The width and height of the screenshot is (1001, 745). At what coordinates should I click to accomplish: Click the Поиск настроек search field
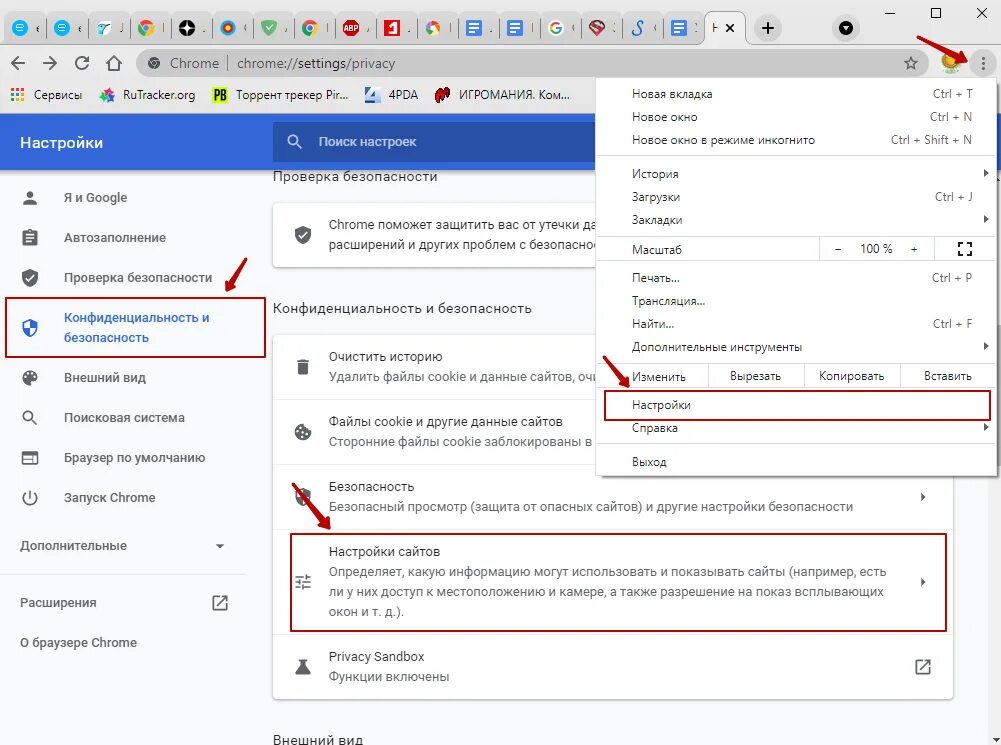[434, 142]
